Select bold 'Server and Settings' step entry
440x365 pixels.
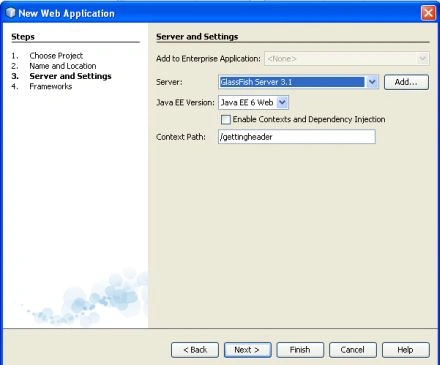pyautogui.click(x=70, y=76)
